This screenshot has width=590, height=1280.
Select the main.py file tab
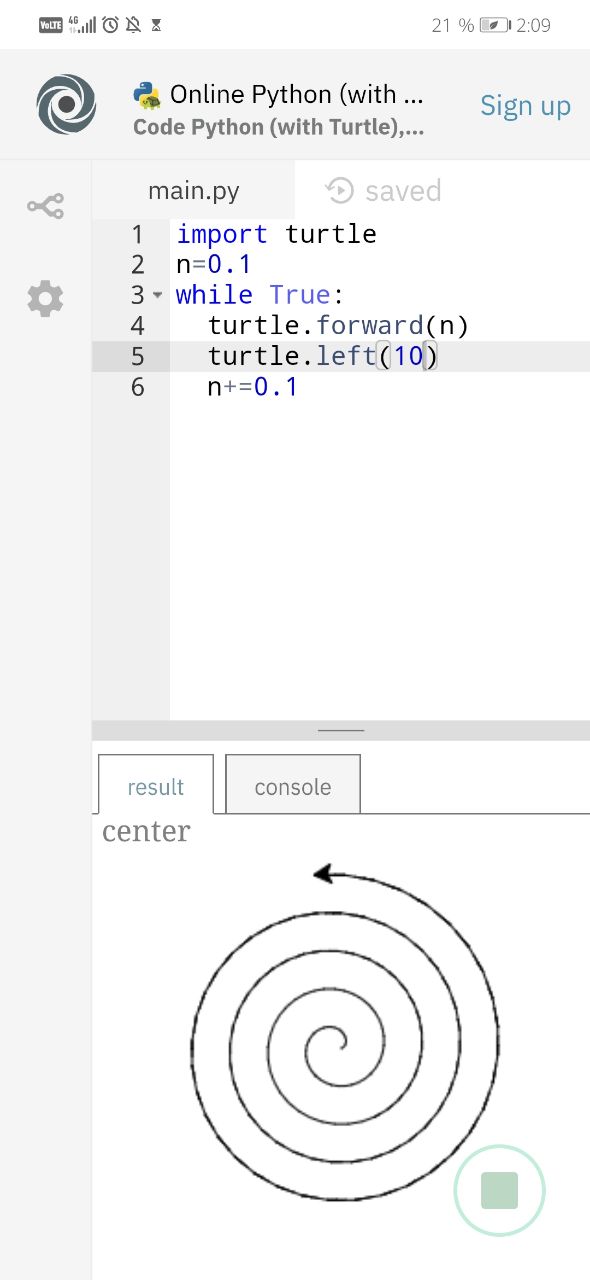(x=194, y=190)
